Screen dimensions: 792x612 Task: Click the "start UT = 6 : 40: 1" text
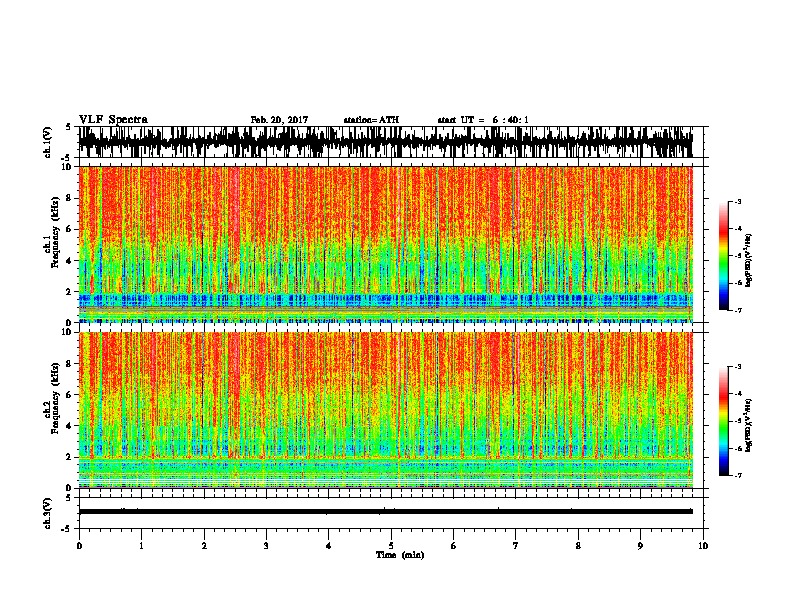(483, 120)
